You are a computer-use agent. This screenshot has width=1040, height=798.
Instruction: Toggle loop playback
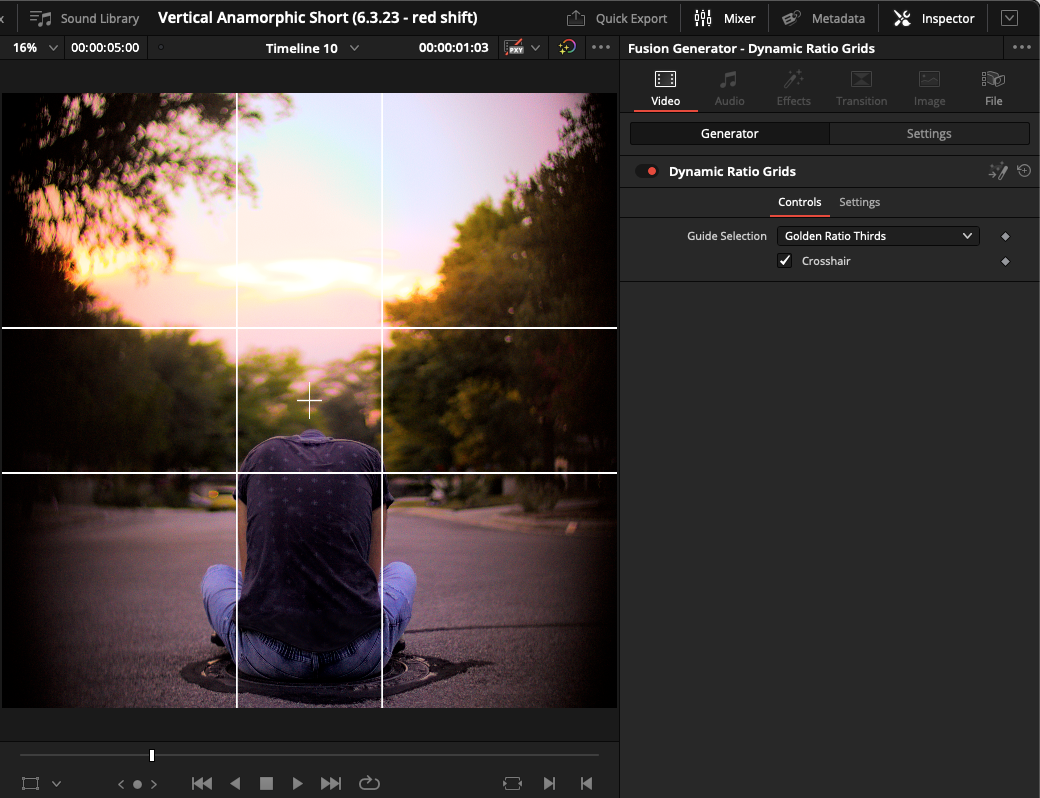tap(369, 783)
